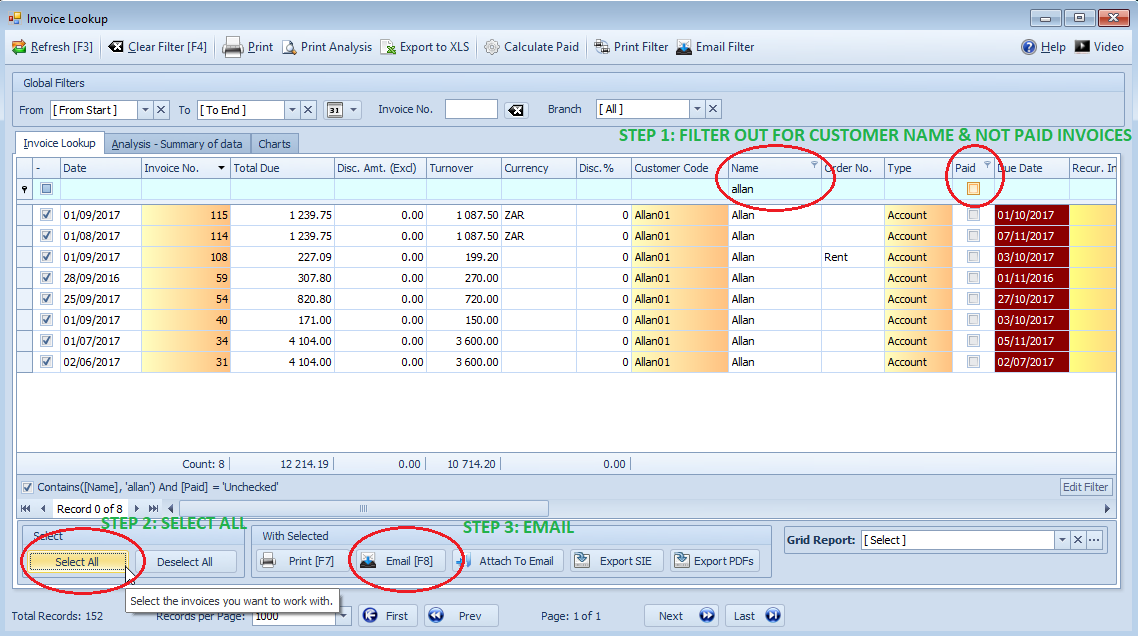Image resolution: width=1141 pixels, height=636 pixels.
Task: Click the Email Filter toolbar icon
Action: click(684, 47)
